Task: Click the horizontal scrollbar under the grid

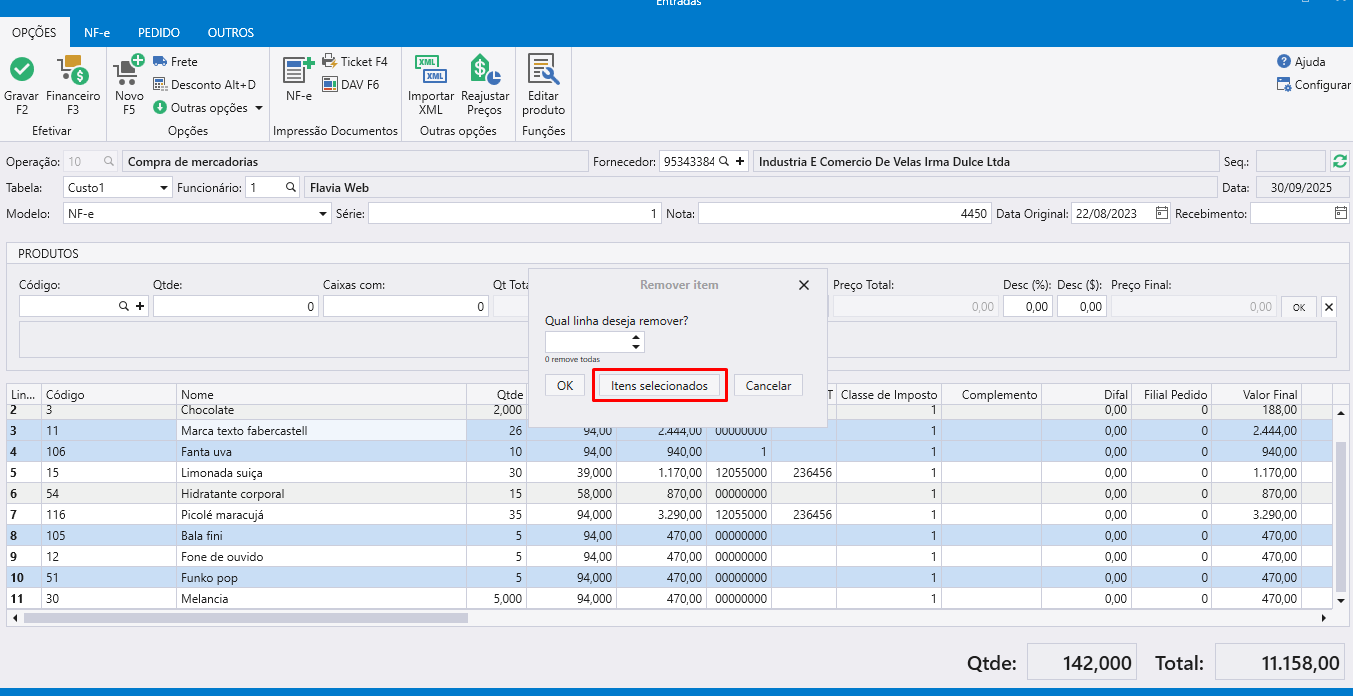Action: [x=246, y=618]
